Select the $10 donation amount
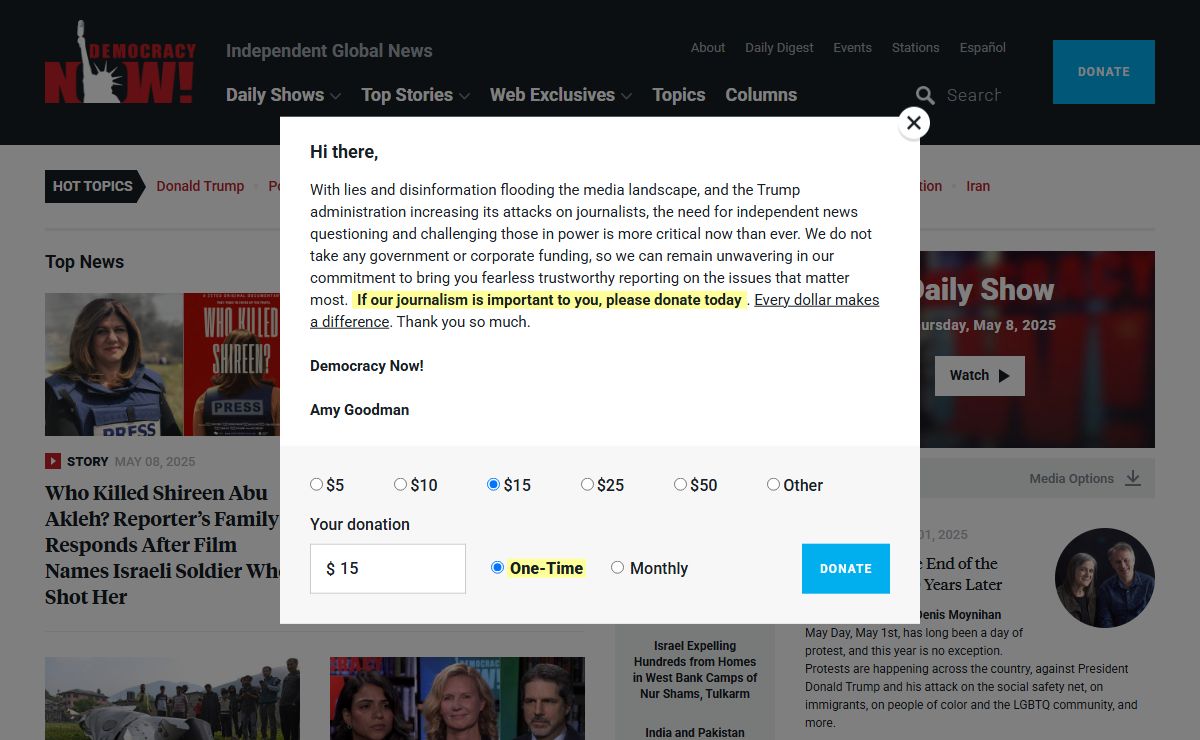 coord(400,484)
